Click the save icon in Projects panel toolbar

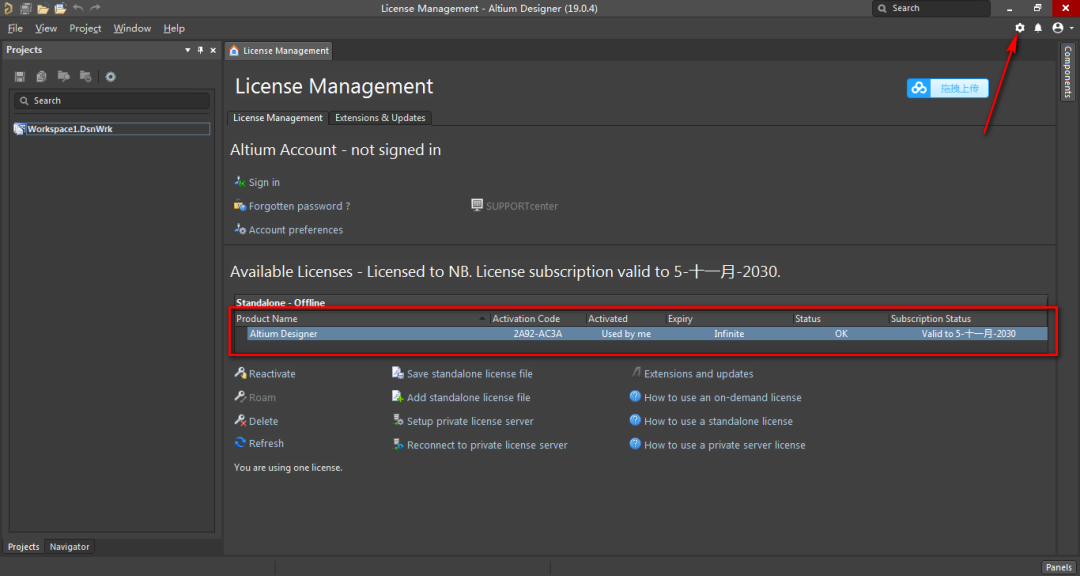pos(20,76)
